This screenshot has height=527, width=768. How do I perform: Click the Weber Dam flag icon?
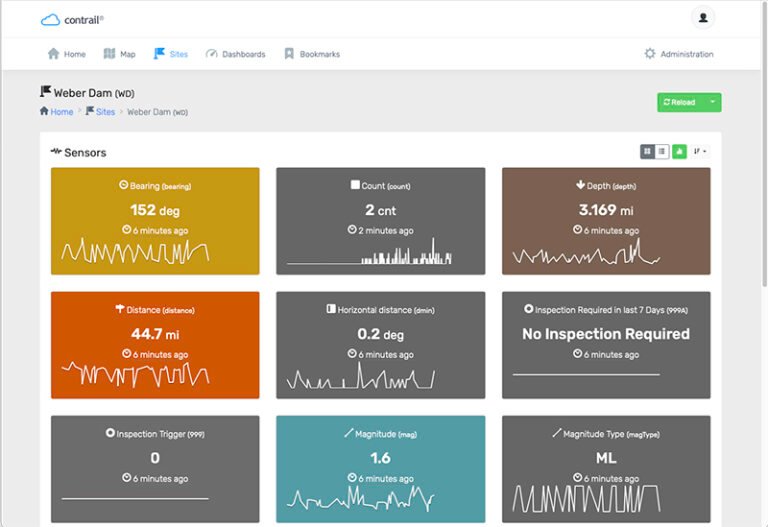(x=45, y=92)
